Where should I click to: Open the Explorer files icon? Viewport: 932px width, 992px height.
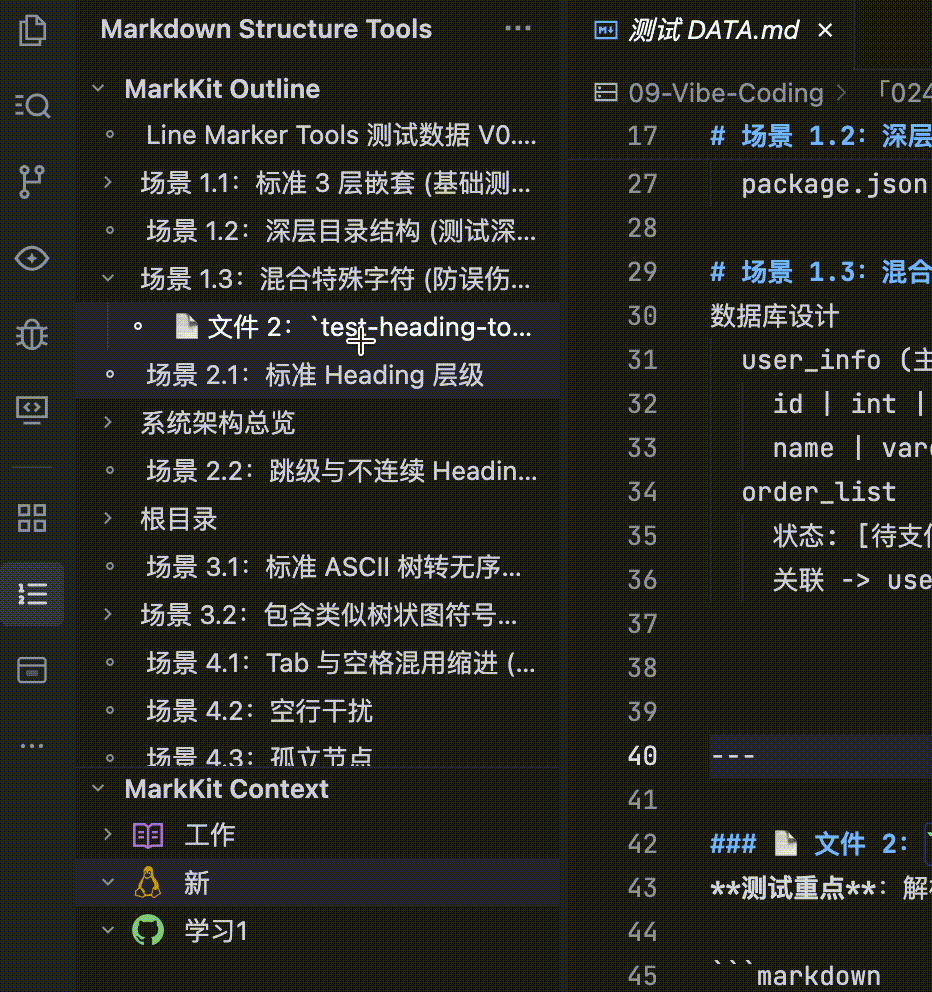[x=32, y=30]
